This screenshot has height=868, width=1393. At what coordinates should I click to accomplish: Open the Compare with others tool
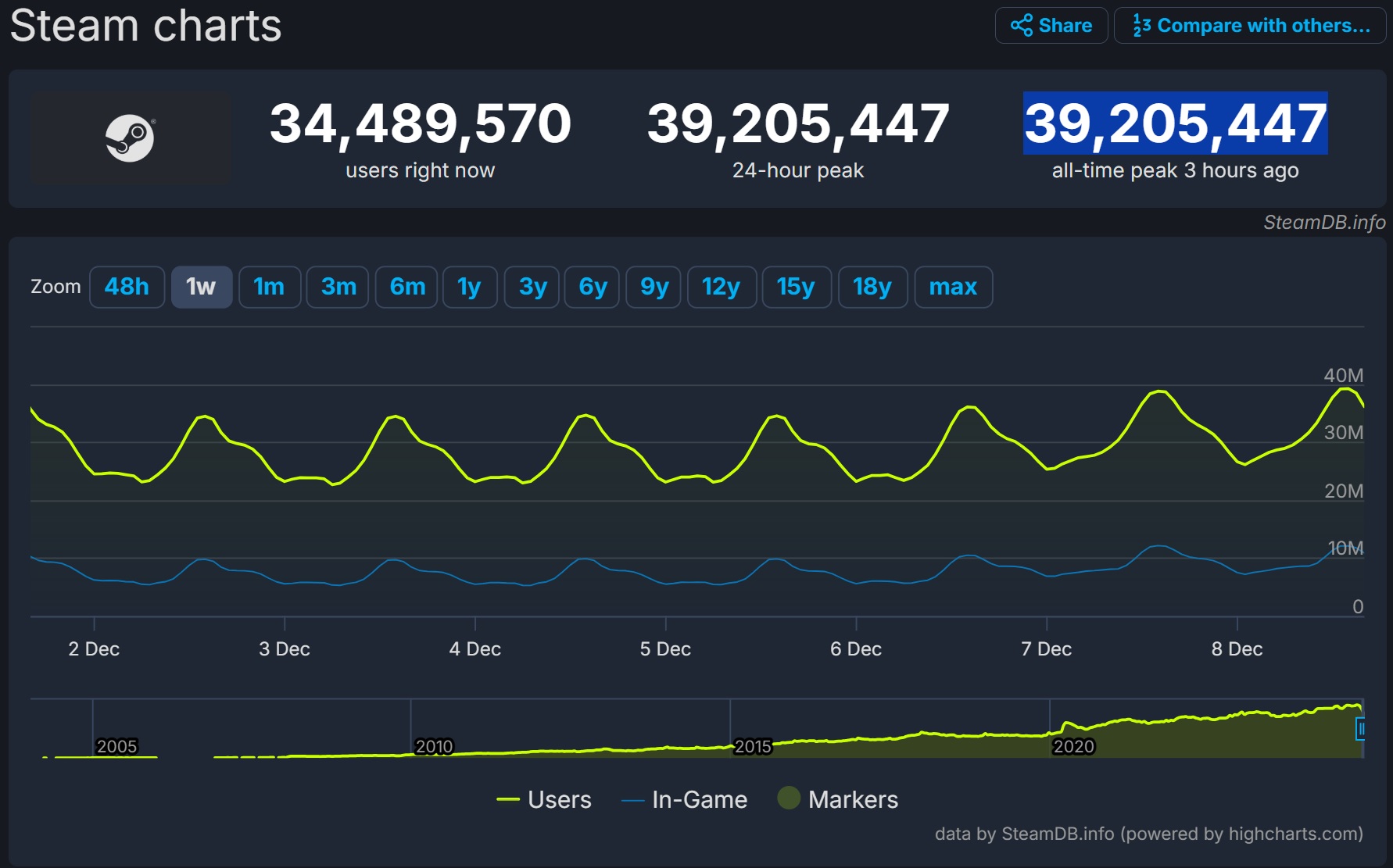1248,25
